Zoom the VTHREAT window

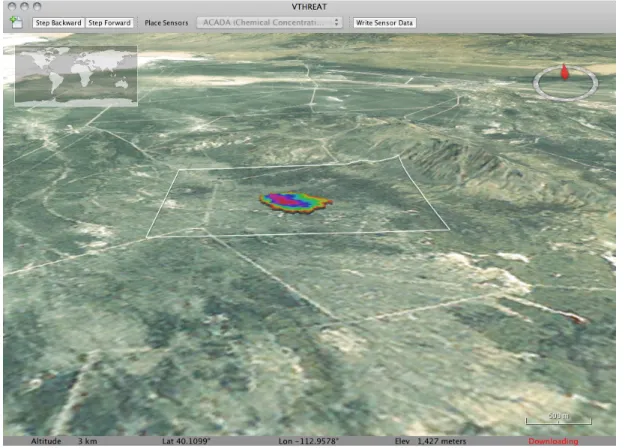(37, 6)
